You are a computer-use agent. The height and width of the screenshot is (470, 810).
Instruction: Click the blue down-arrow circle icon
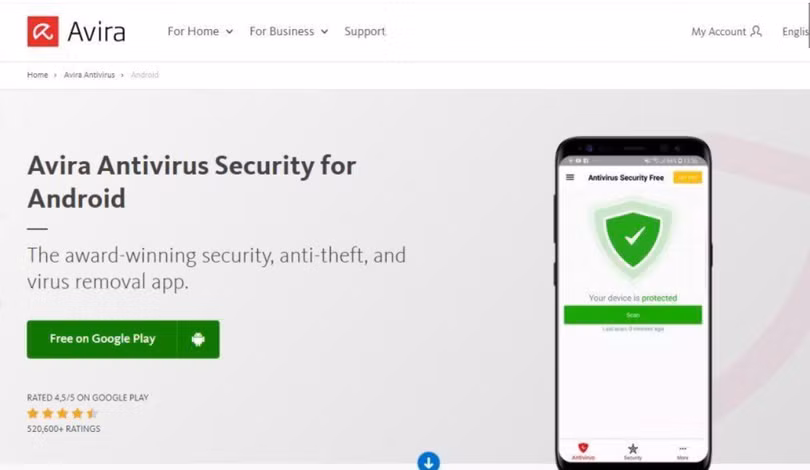(429, 461)
